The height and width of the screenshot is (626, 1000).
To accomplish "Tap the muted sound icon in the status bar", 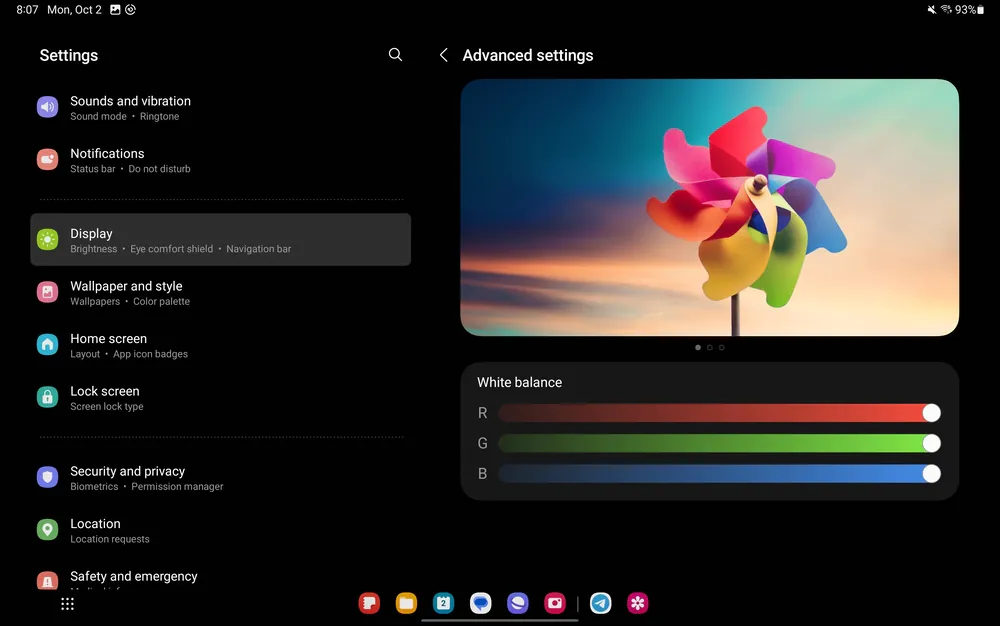I will point(932,10).
